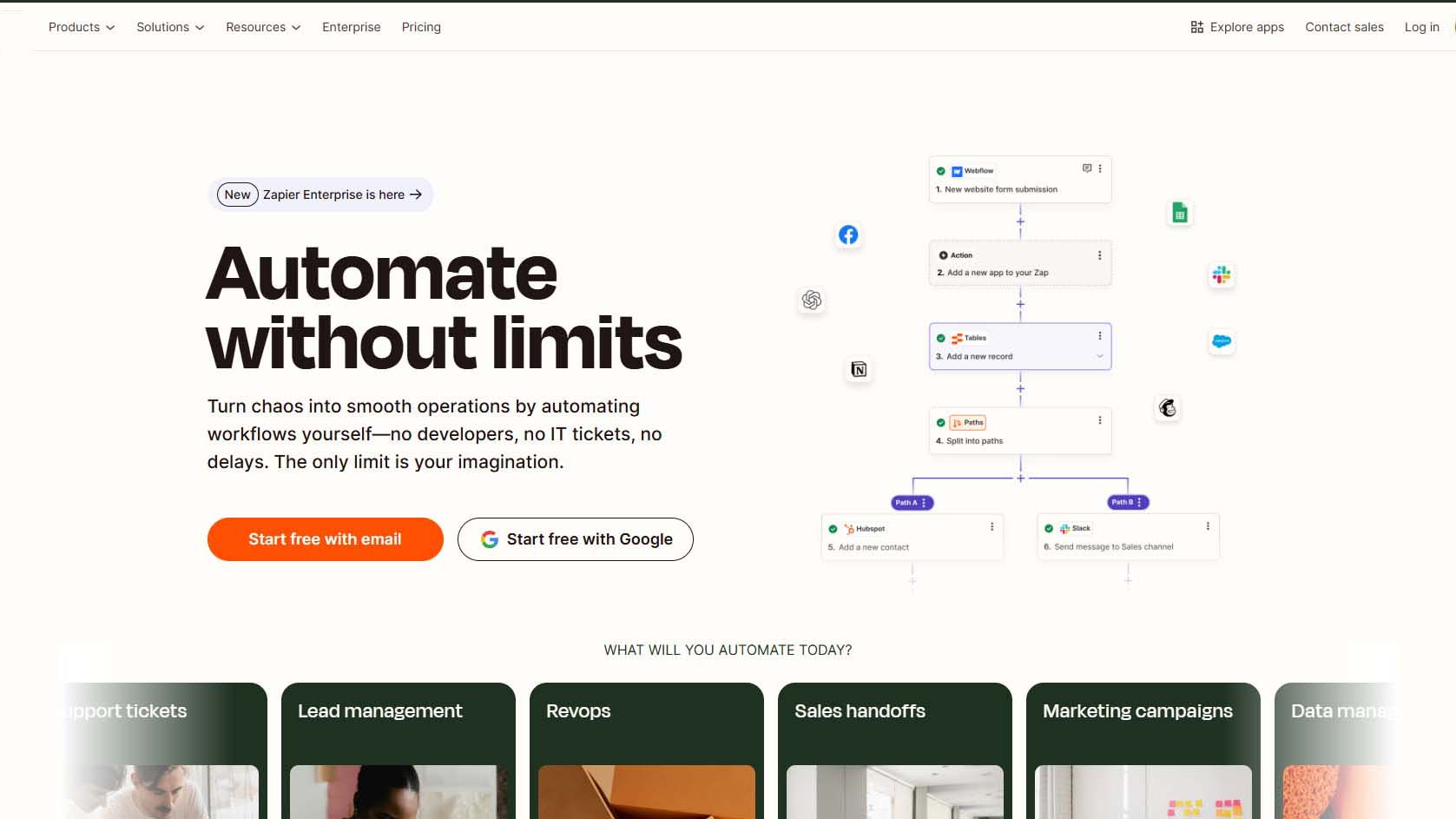
Task: Select 'Add a new contact' step text
Action: pyautogui.click(x=873, y=548)
